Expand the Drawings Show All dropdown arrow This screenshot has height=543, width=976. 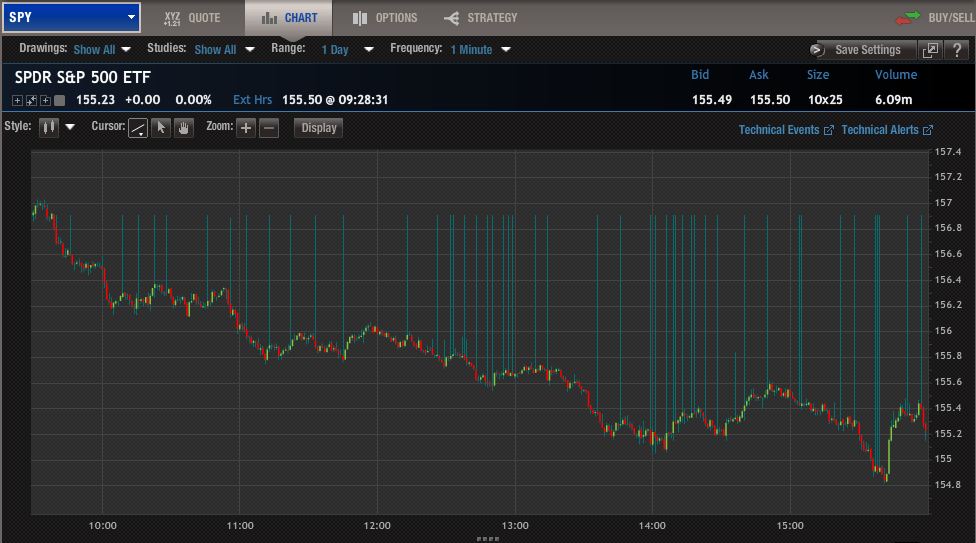[126, 50]
